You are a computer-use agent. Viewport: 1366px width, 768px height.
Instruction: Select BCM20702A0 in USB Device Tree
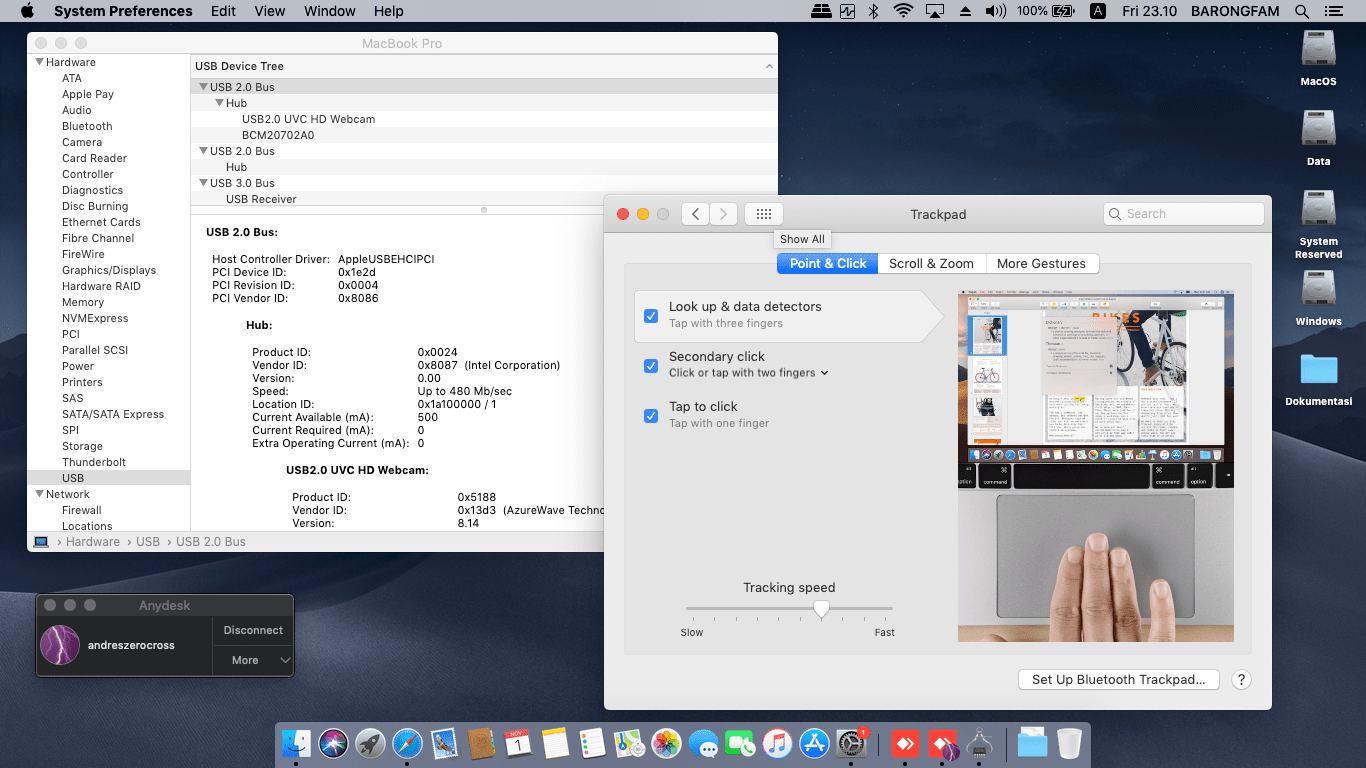coord(484,135)
